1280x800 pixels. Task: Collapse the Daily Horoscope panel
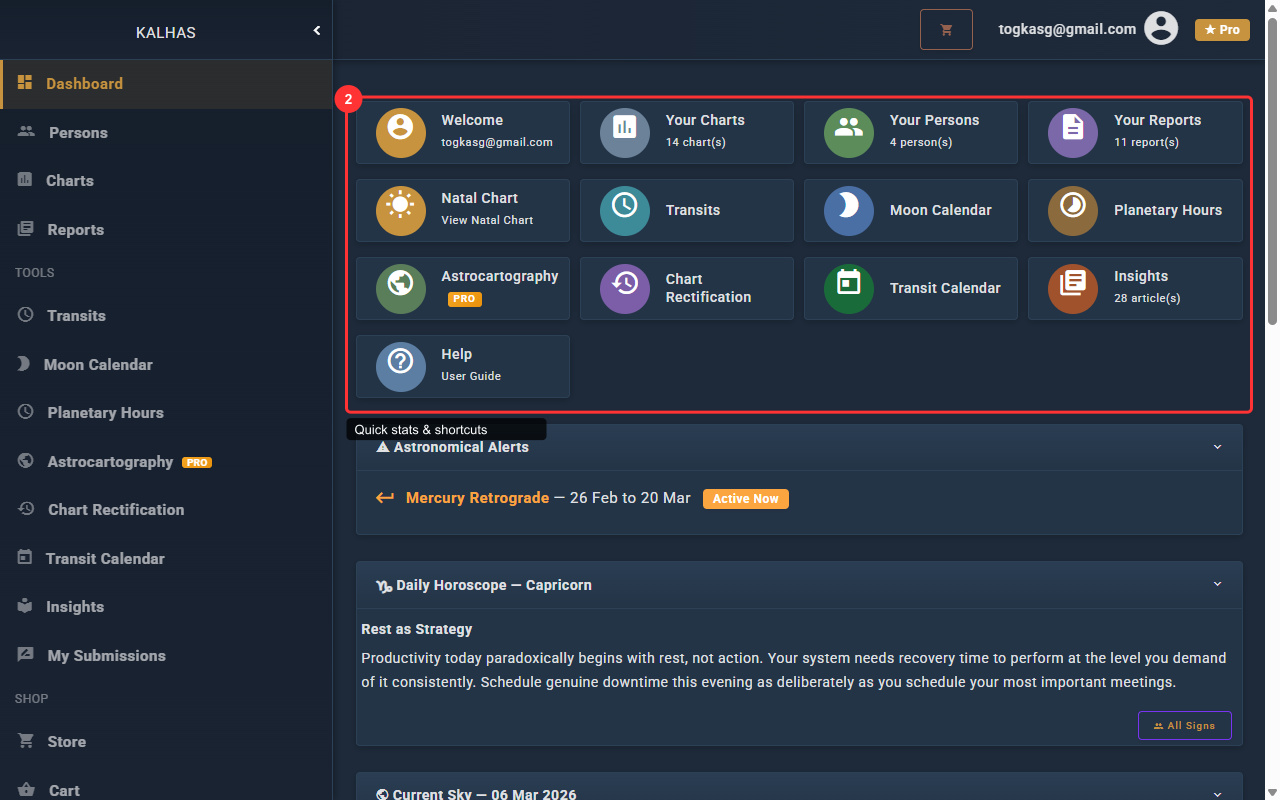(x=1217, y=584)
